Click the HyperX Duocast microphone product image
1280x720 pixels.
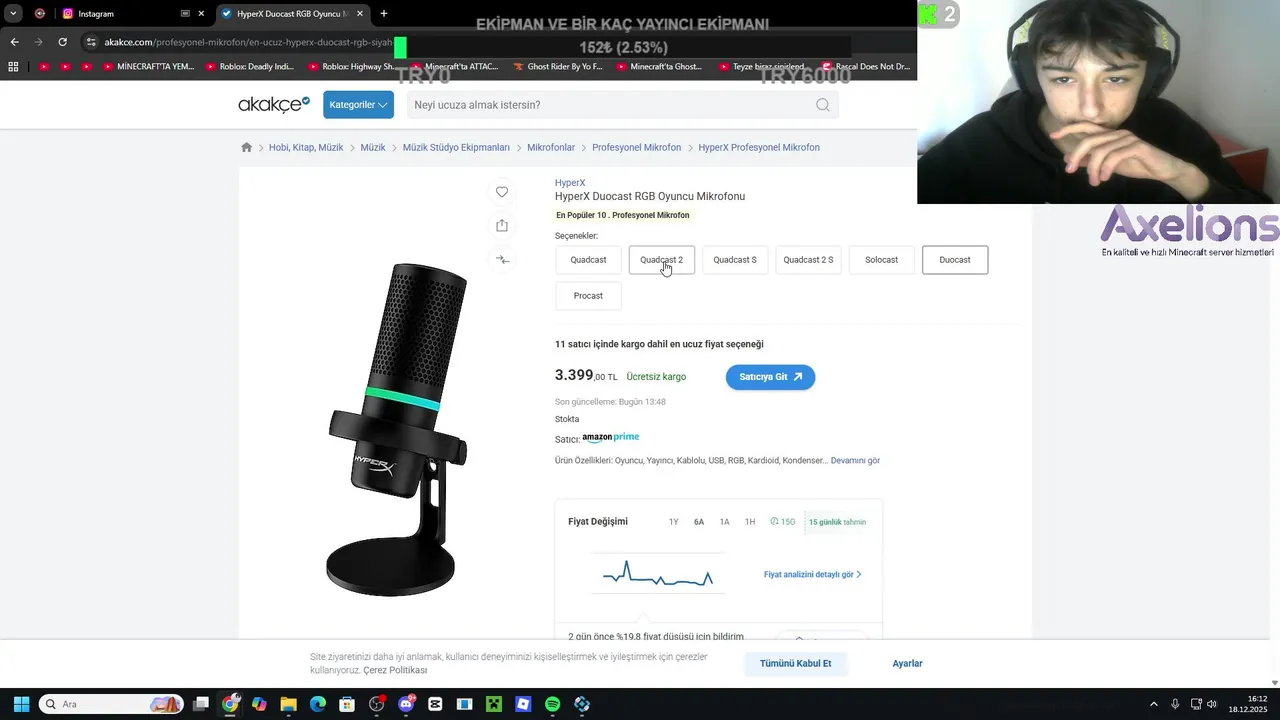[397, 430]
